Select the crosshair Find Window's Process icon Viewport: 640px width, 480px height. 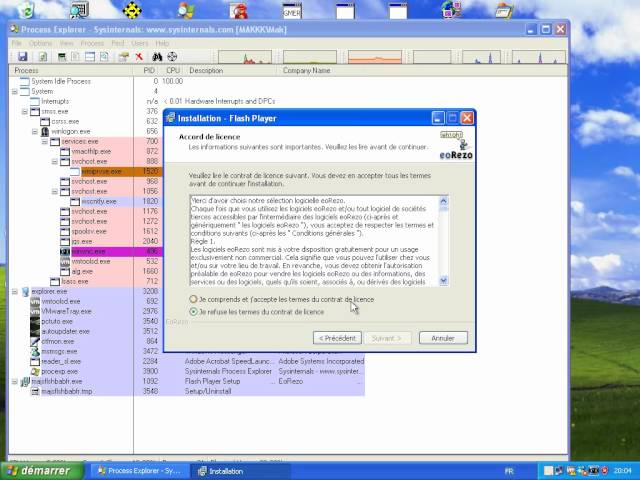[172, 57]
